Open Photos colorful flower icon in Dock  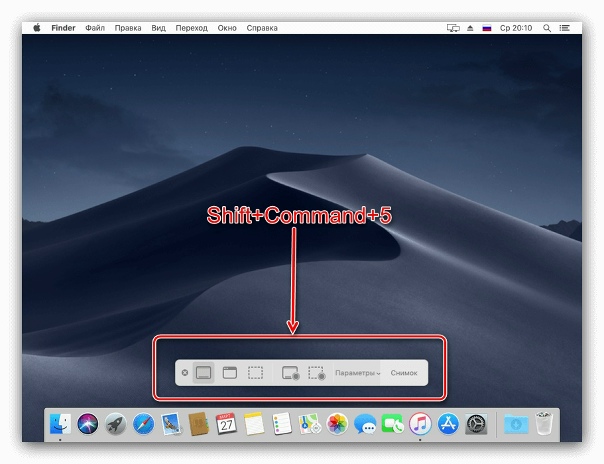click(337, 424)
